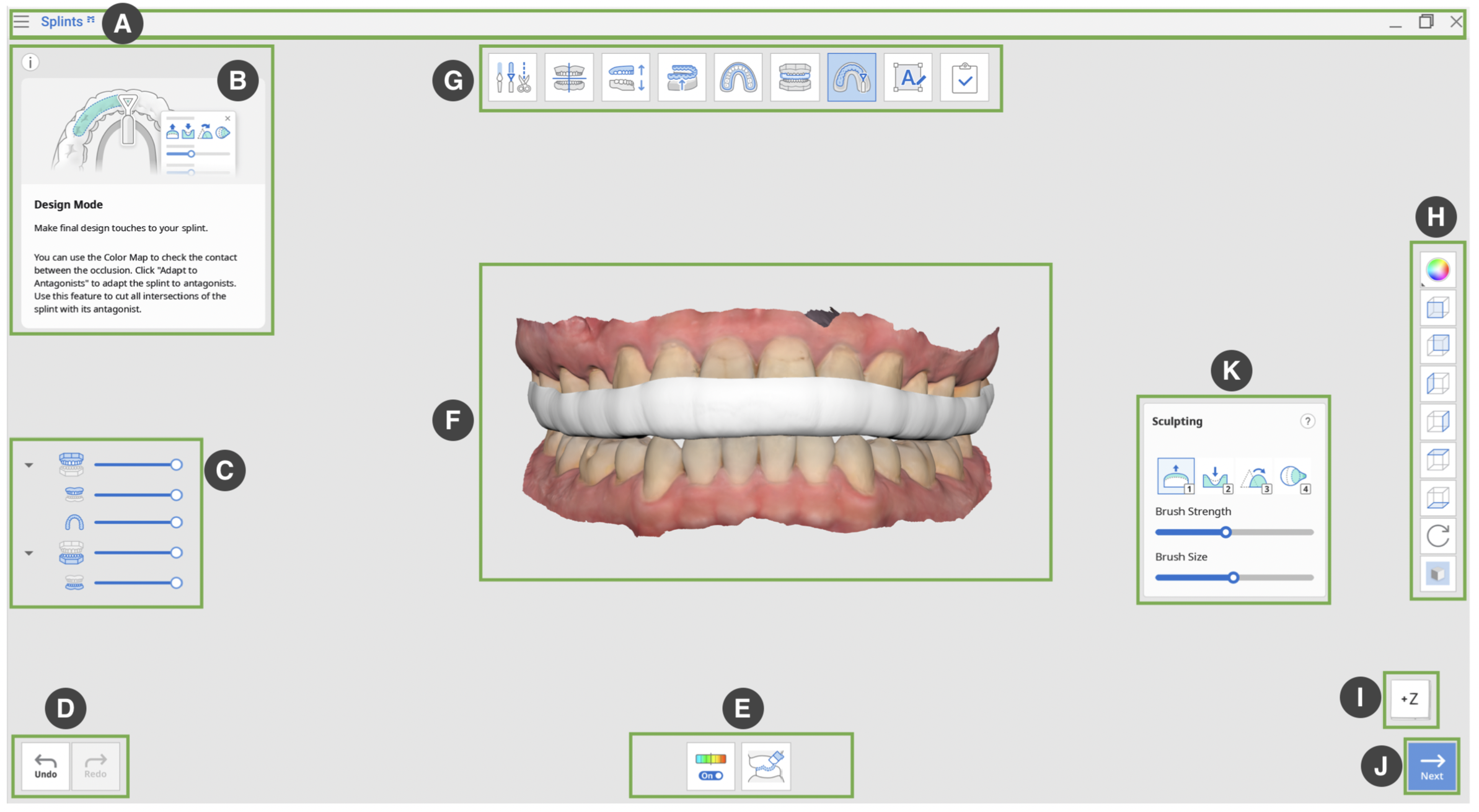1479x812 pixels.
Task: Adjust the Brush Size slider
Action: pyautogui.click(x=1234, y=578)
